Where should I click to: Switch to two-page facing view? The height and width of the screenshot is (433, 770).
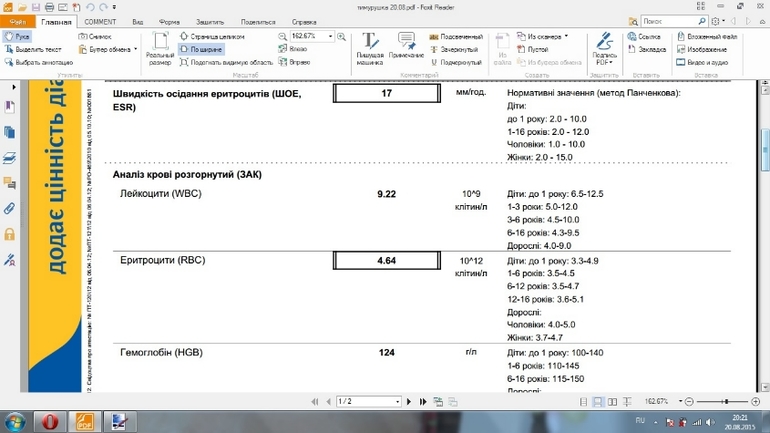tap(612, 402)
